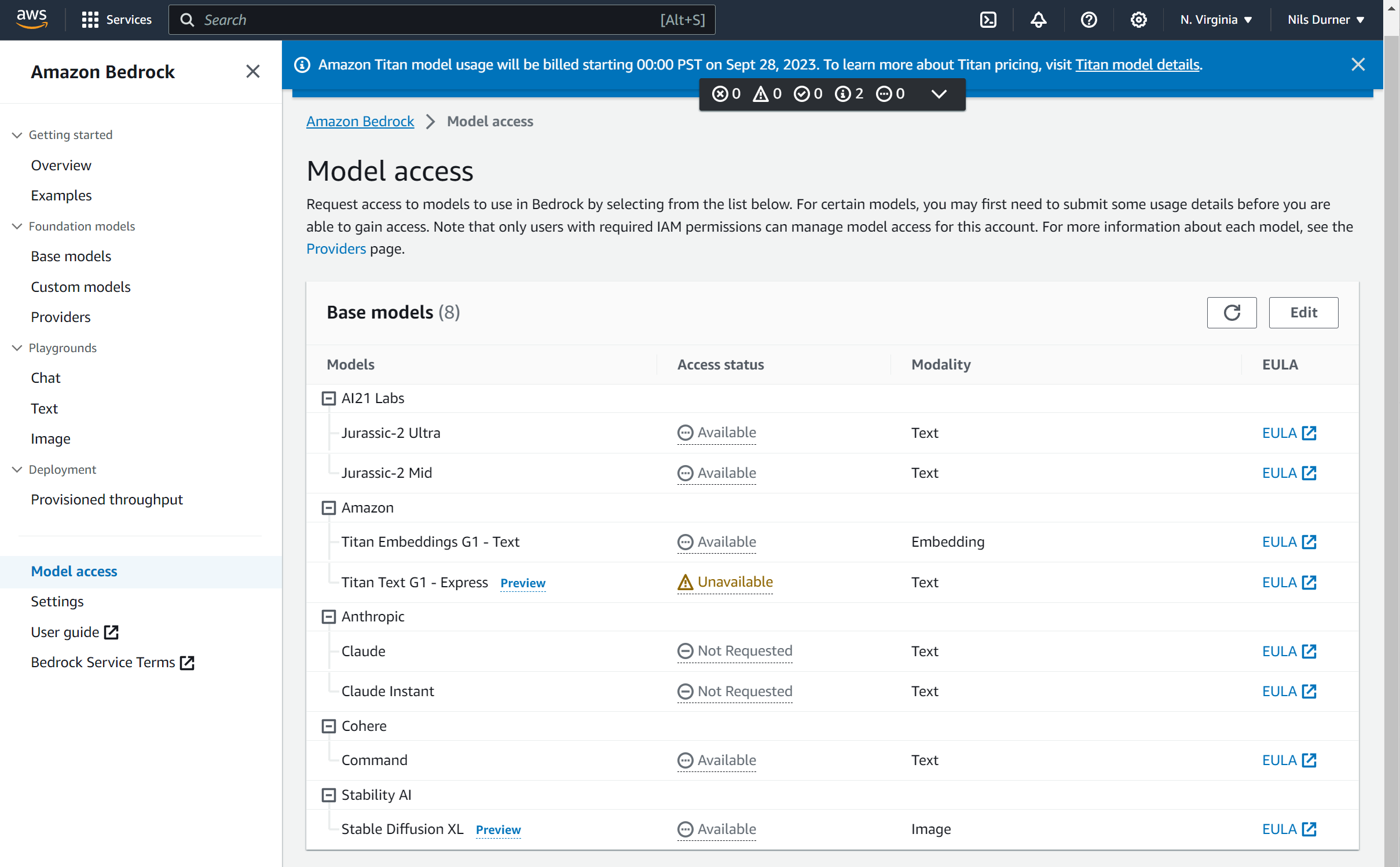
Task: Expand the notification status bar chevron
Action: click(x=939, y=94)
